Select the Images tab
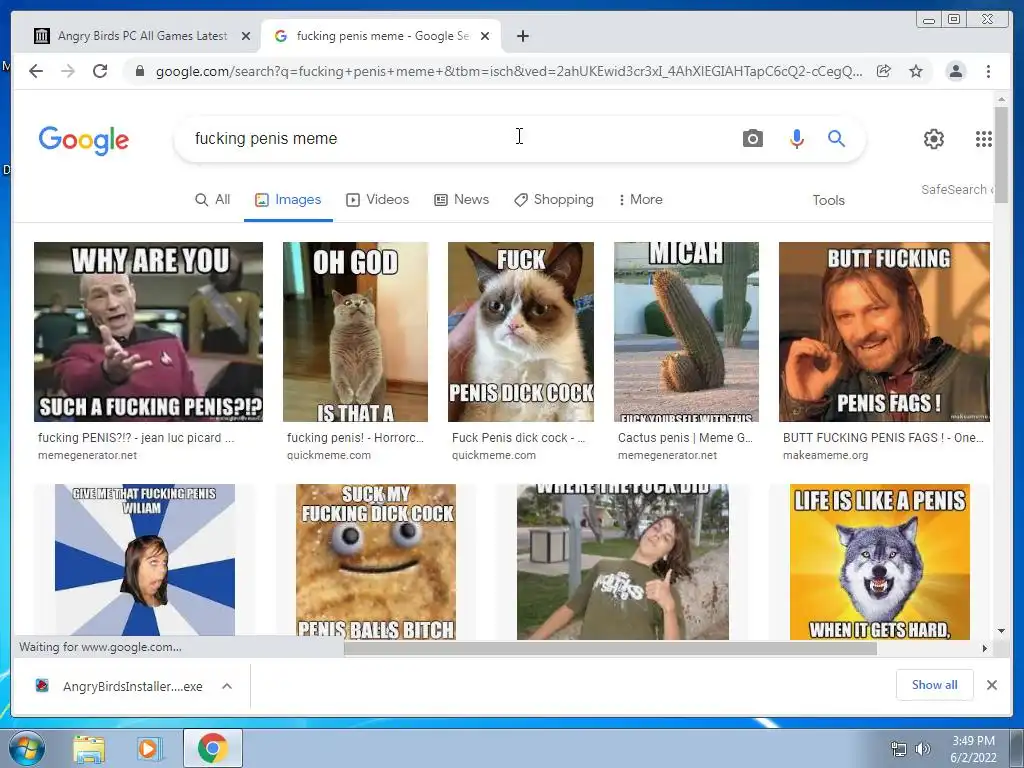 [x=288, y=200]
